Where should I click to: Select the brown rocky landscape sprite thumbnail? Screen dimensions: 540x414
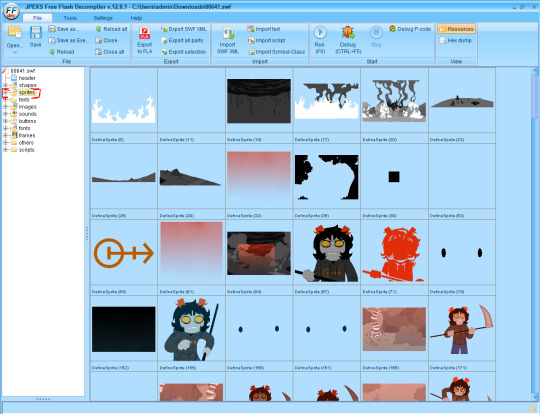(x=394, y=329)
